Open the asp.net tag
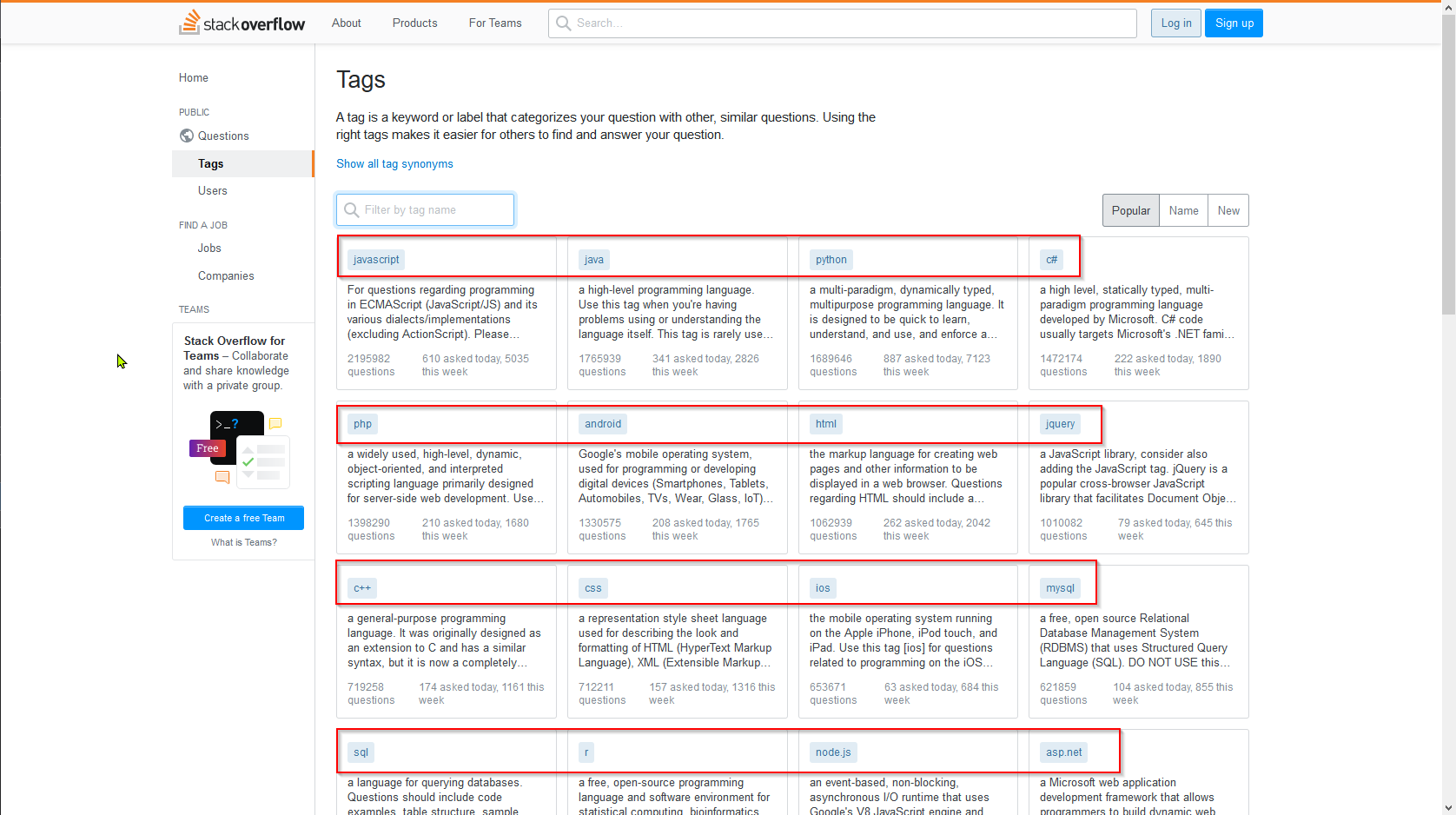This screenshot has width=1456, height=815. [x=1064, y=752]
